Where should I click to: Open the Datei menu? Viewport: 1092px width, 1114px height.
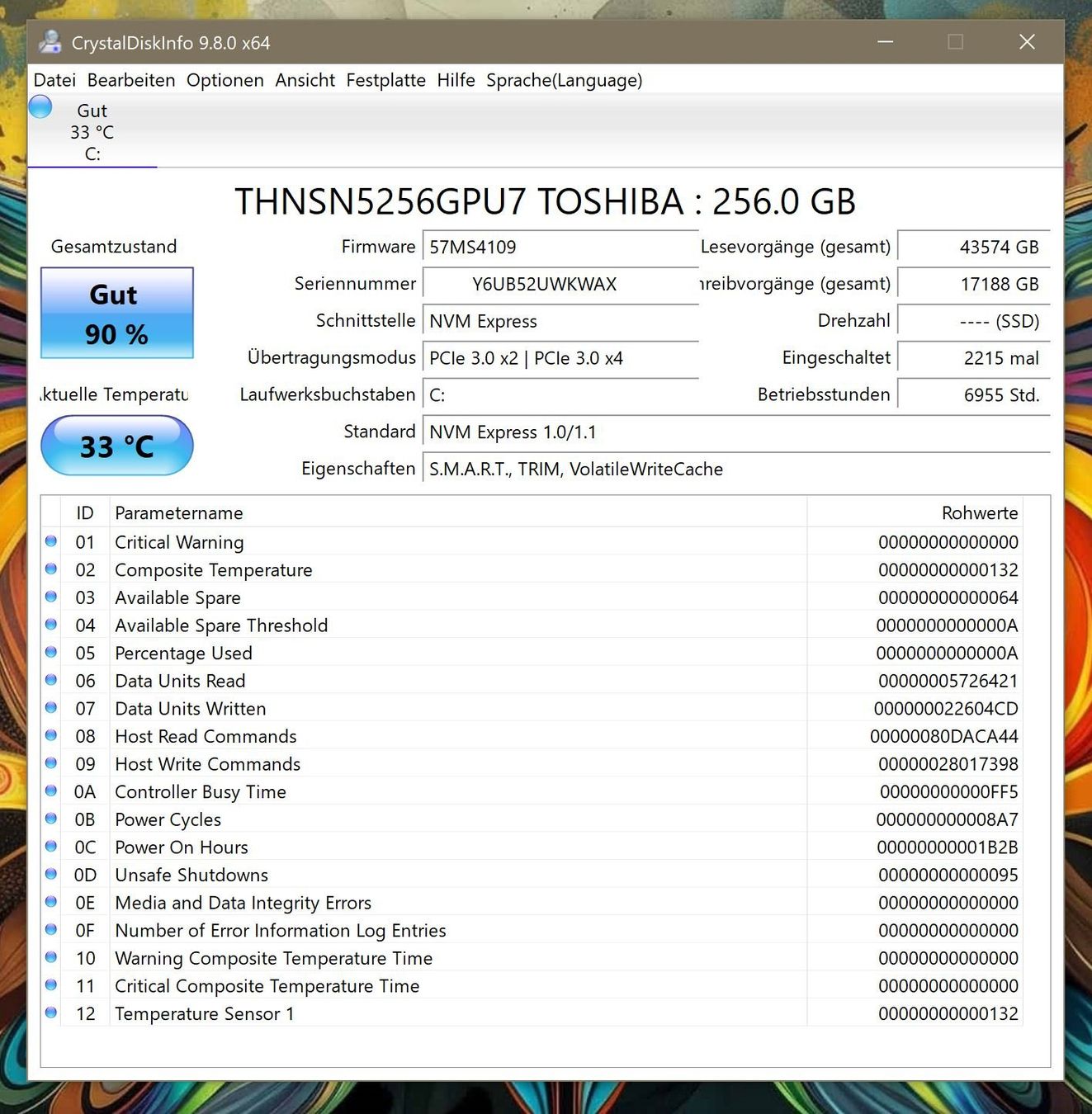(54, 80)
